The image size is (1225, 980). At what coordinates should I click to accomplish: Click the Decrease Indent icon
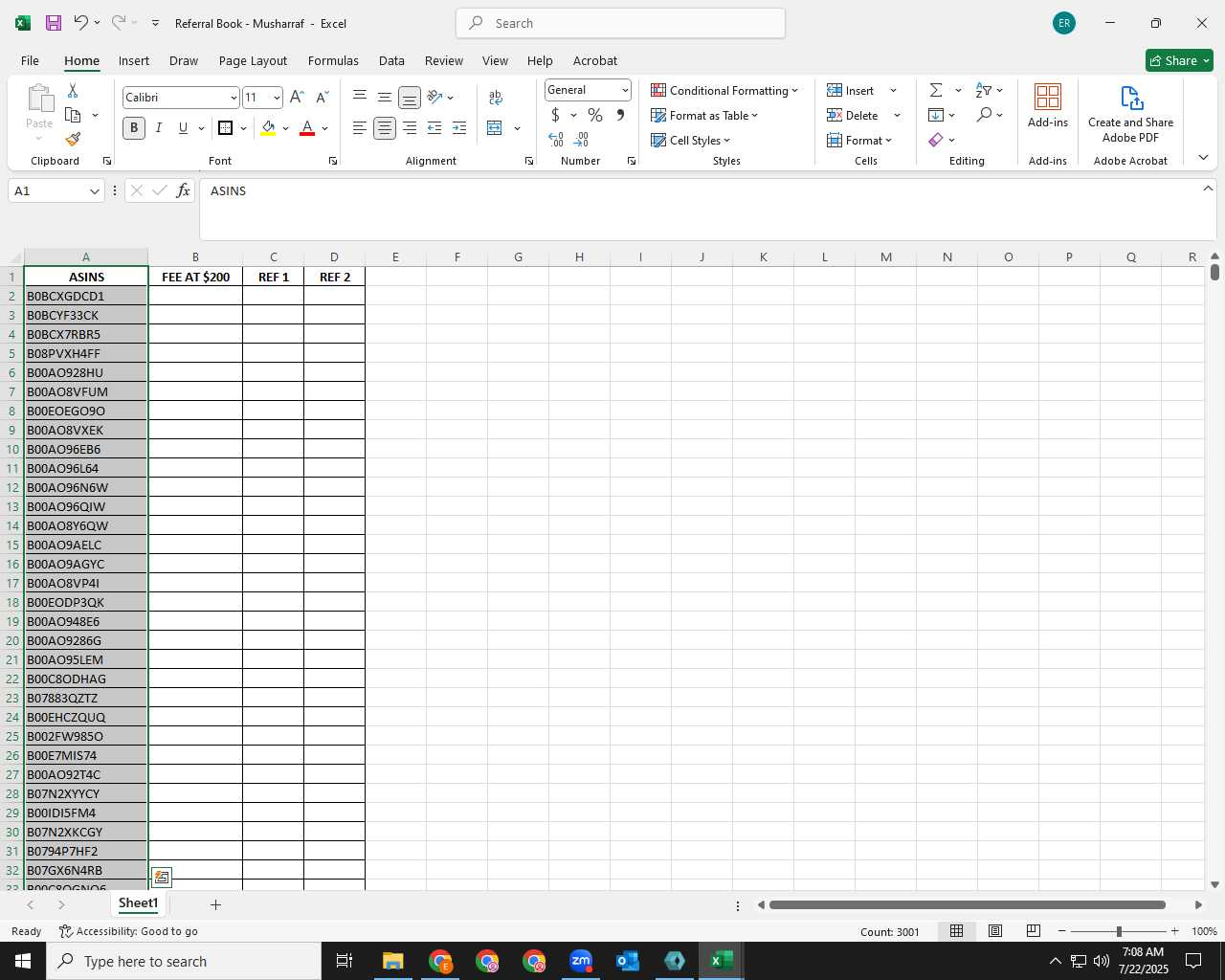(x=434, y=128)
